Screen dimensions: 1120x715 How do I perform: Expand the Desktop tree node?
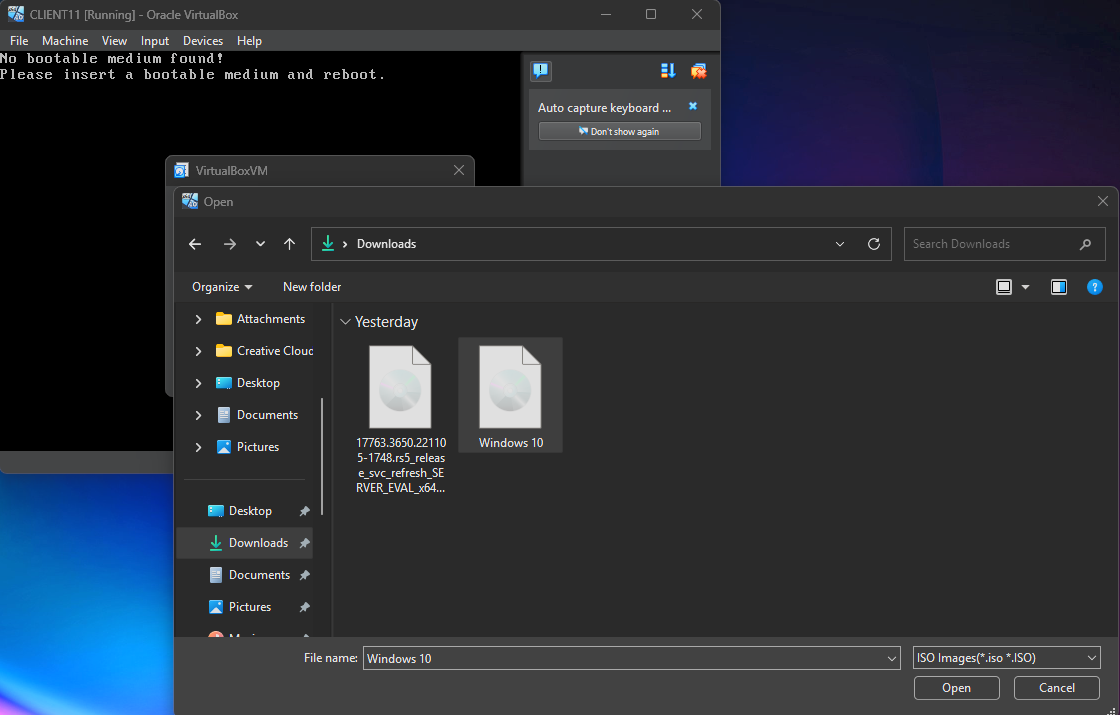(x=198, y=384)
